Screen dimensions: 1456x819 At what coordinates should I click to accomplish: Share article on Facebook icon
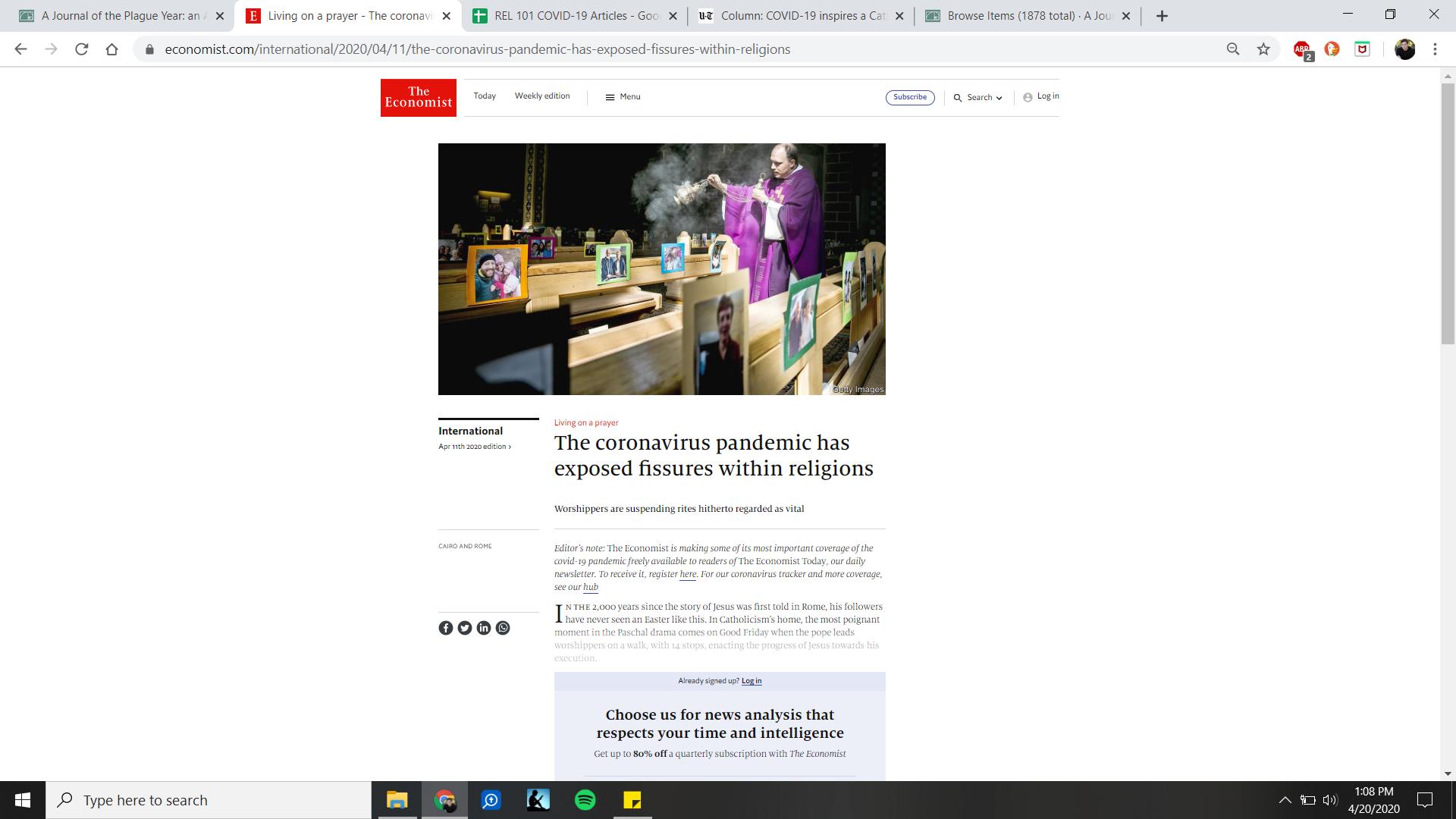pyautogui.click(x=446, y=628)
